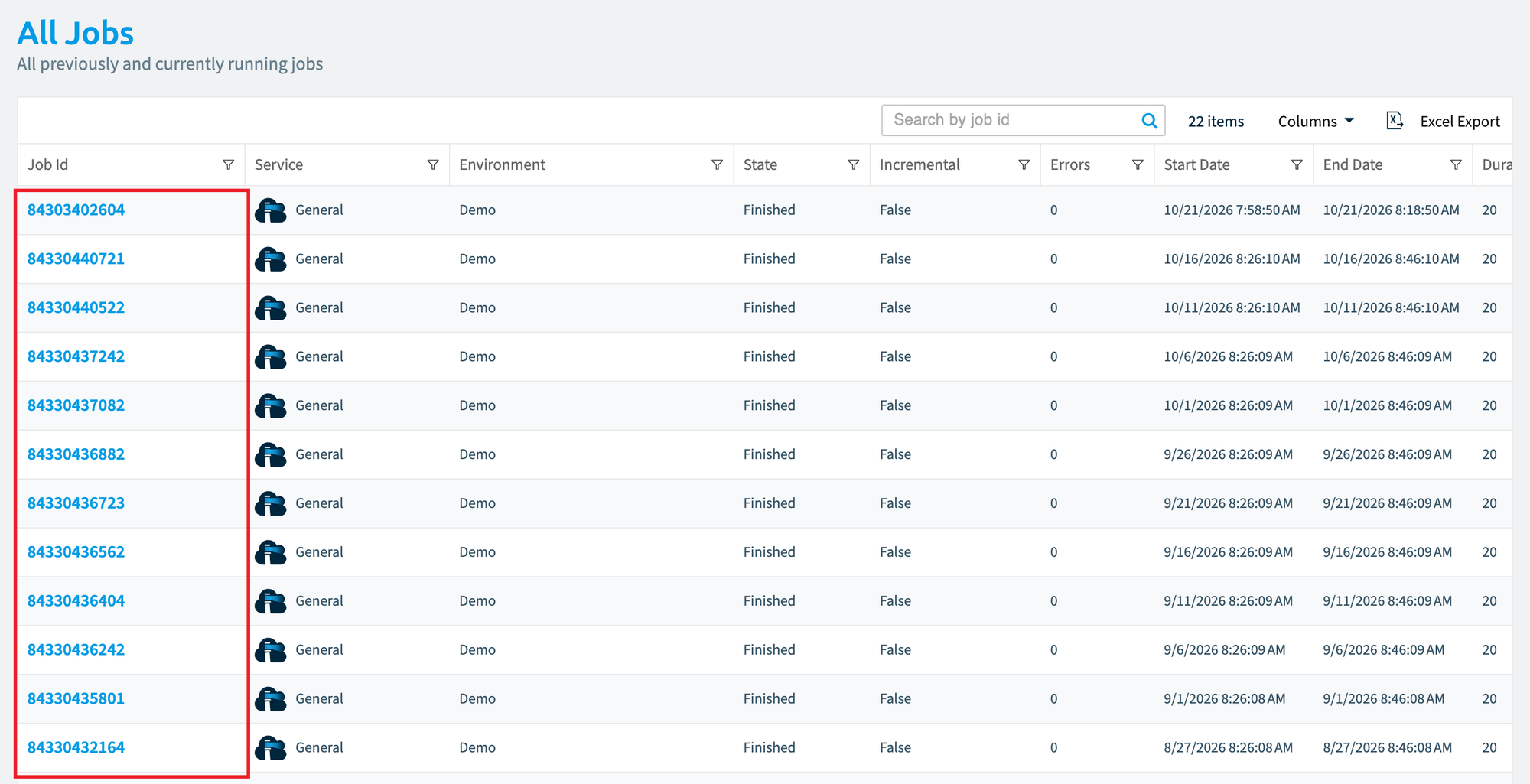Screen dimensions: 1530x784
Task: Click end date 8/27/2026 8:46:08 AM
Action: 1387,747
